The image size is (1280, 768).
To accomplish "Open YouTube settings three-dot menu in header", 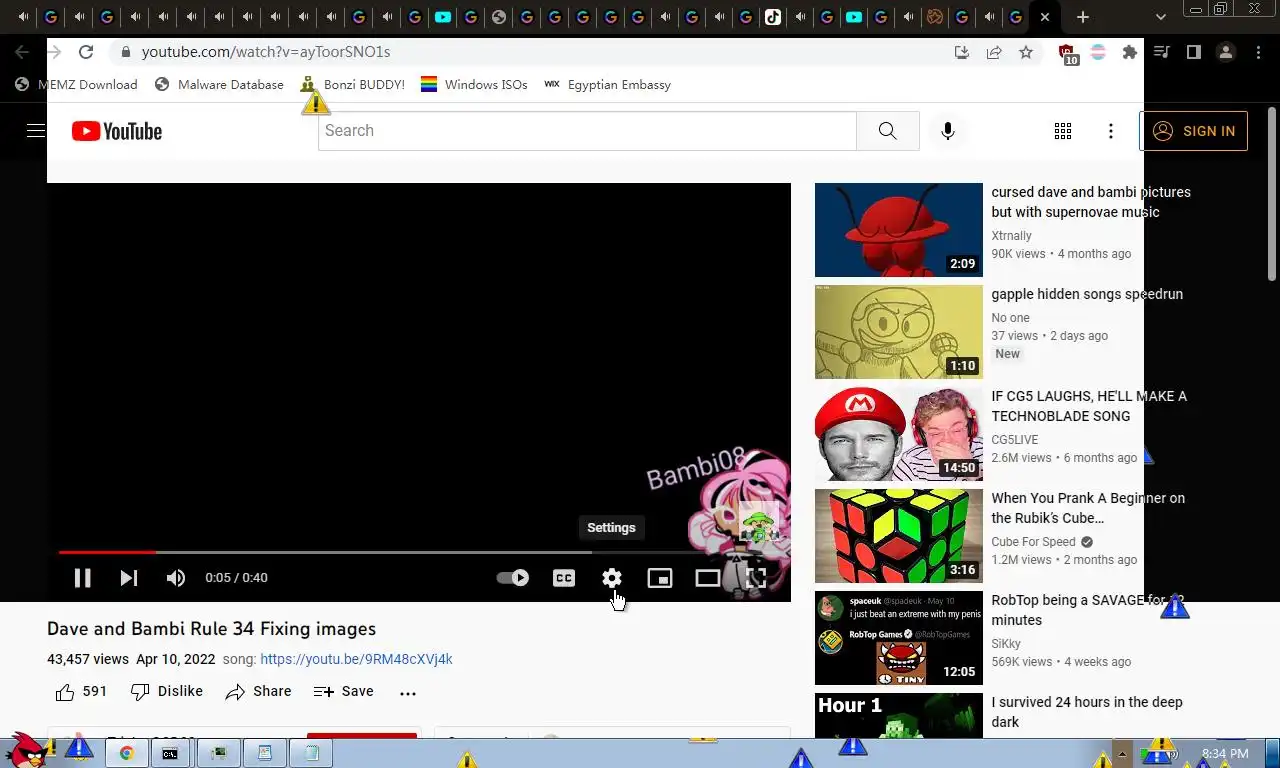I will 1111,131.
